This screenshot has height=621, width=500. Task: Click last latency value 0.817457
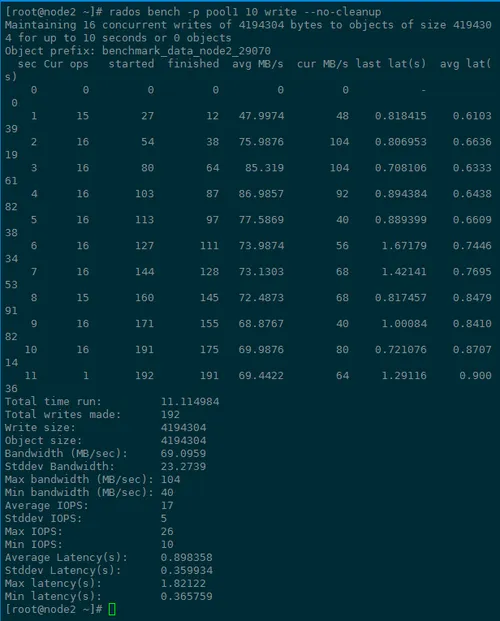point(401,297)
